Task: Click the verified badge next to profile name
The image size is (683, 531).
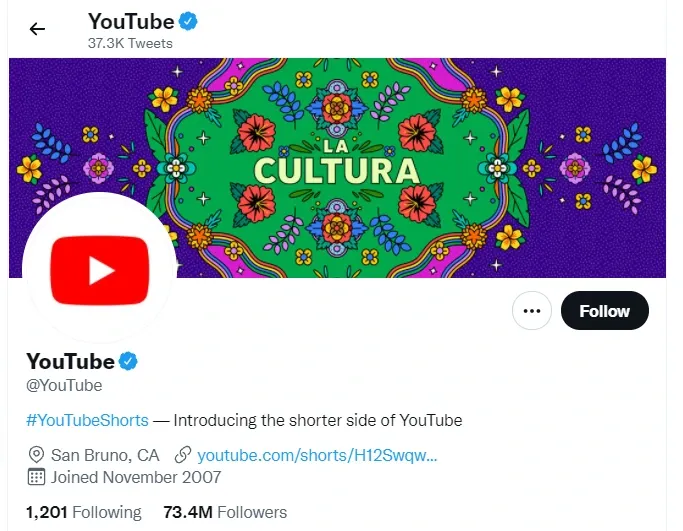Action: [x=129, y=361]
